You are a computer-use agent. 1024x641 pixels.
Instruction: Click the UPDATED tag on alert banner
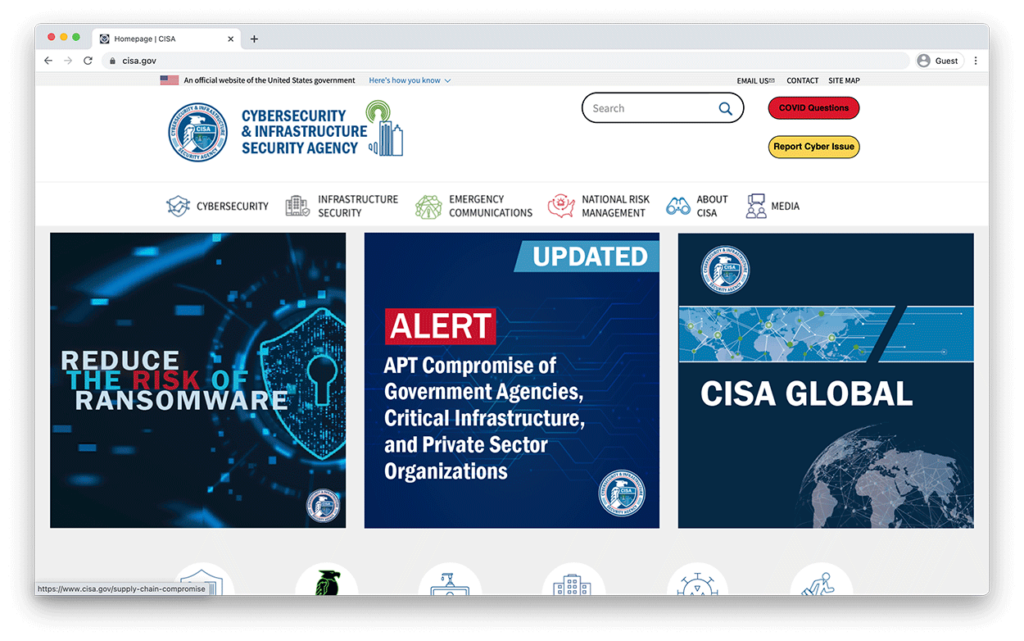(587, 257)
